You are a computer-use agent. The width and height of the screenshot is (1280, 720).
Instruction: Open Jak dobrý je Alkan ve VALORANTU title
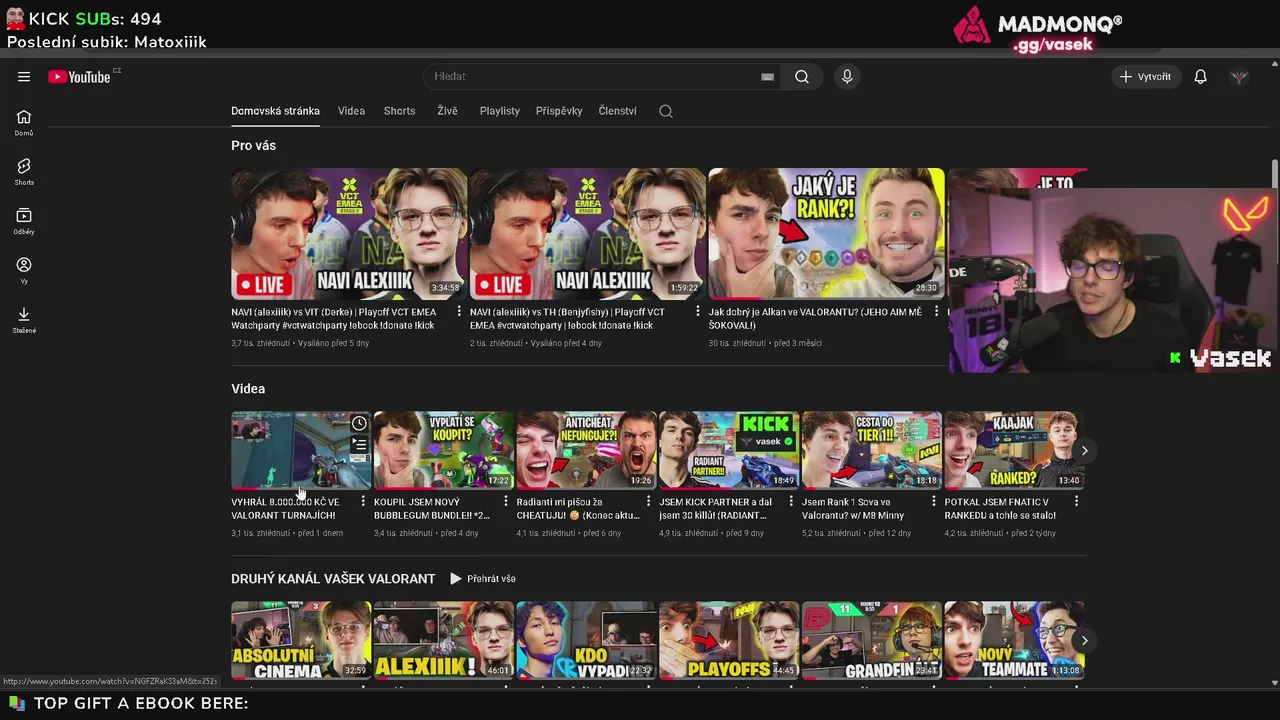(815, 319)
